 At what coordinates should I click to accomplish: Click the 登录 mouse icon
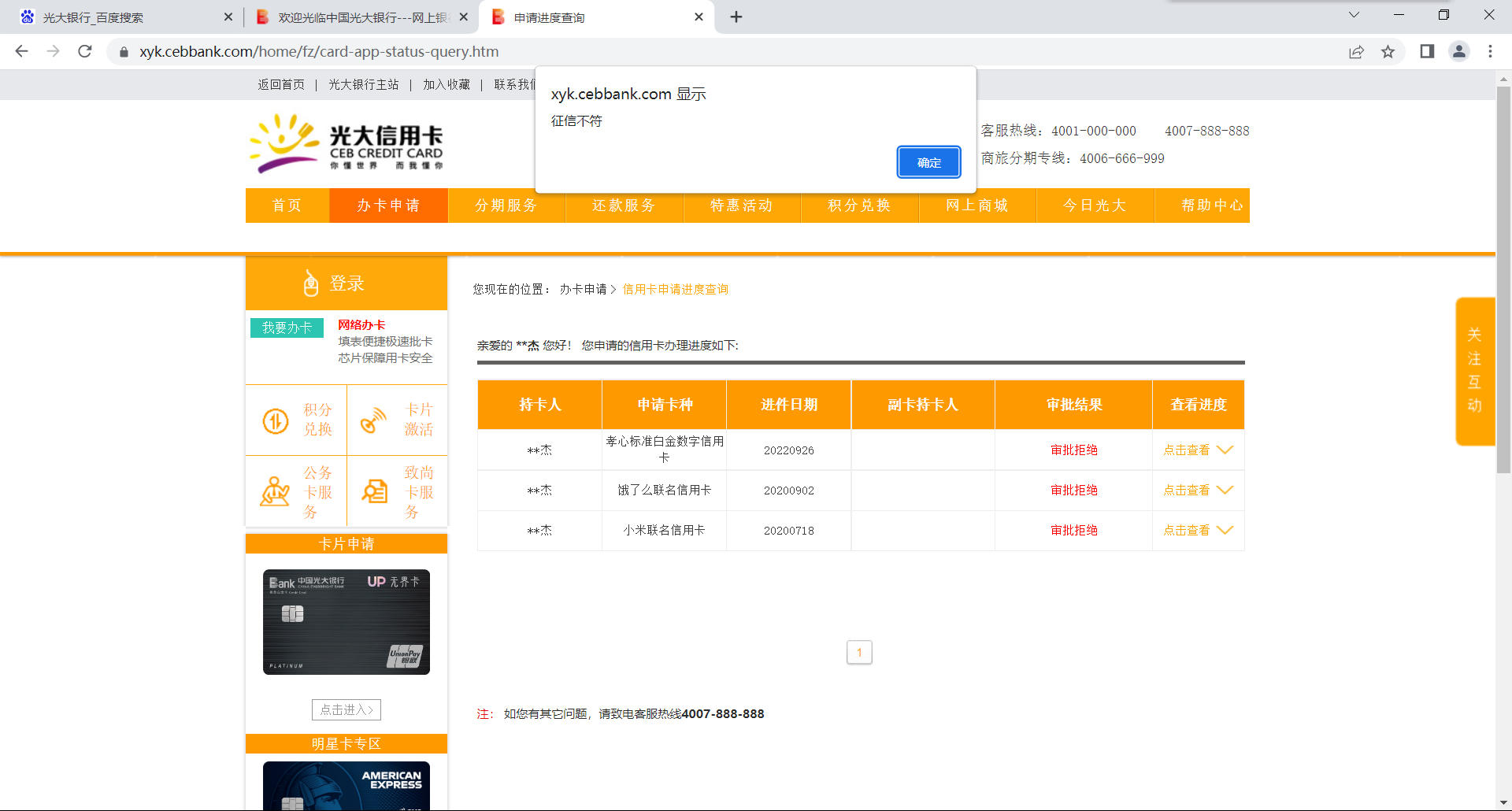coord(311,283)
